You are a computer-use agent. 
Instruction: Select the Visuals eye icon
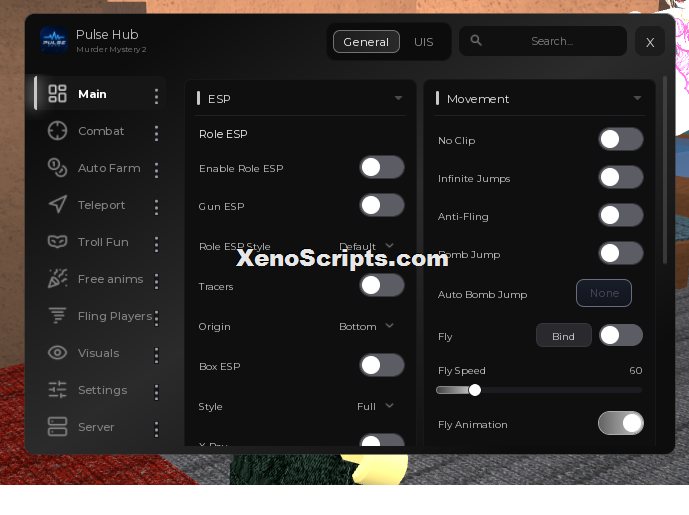click(57, 352)
